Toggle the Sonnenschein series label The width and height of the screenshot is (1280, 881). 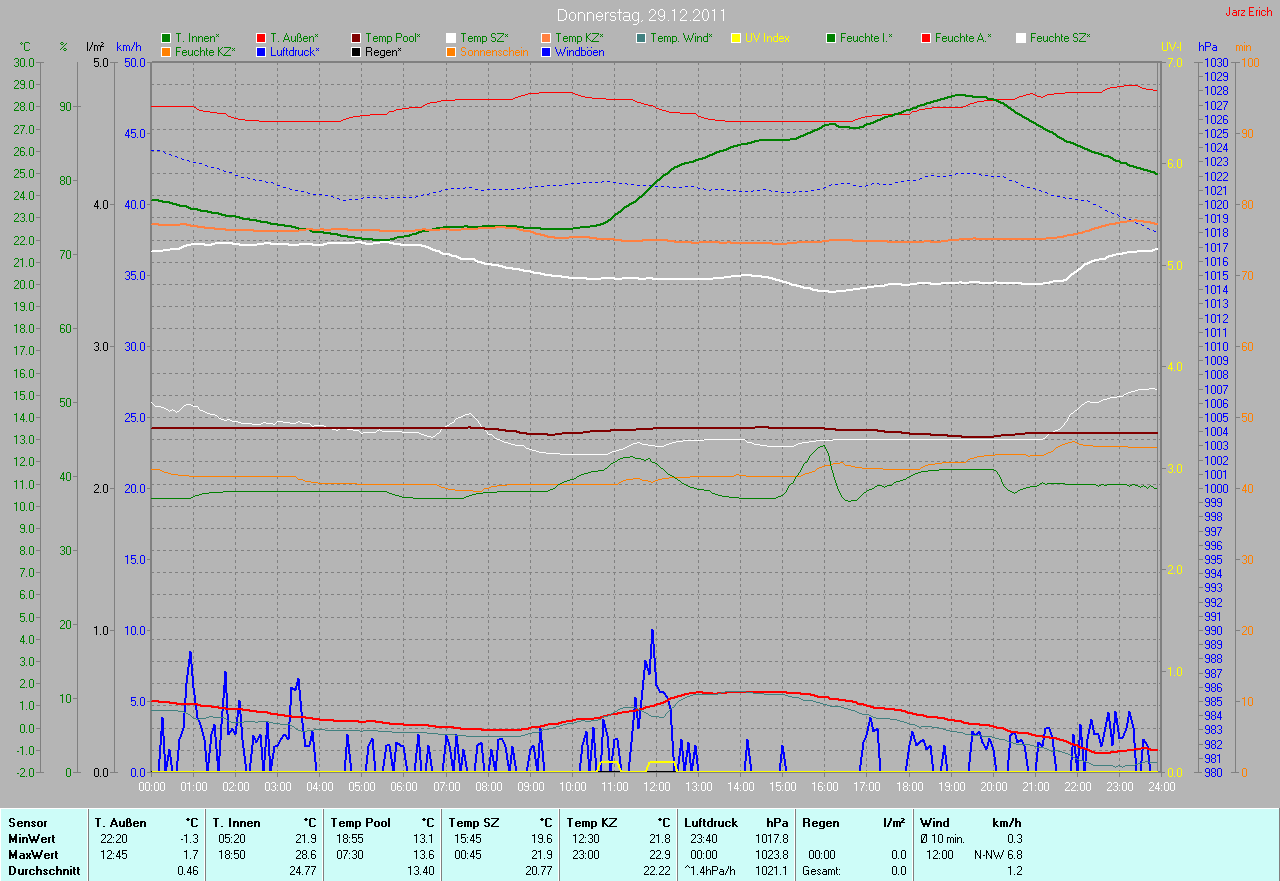pyautogui.click(x=494, y=51)
